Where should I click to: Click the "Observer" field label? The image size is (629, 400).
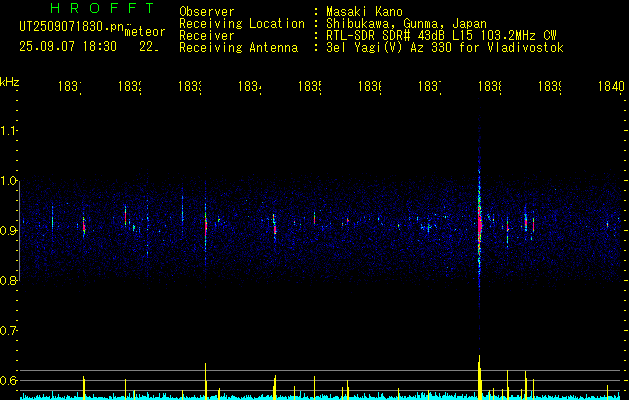[x=207, y=12]
